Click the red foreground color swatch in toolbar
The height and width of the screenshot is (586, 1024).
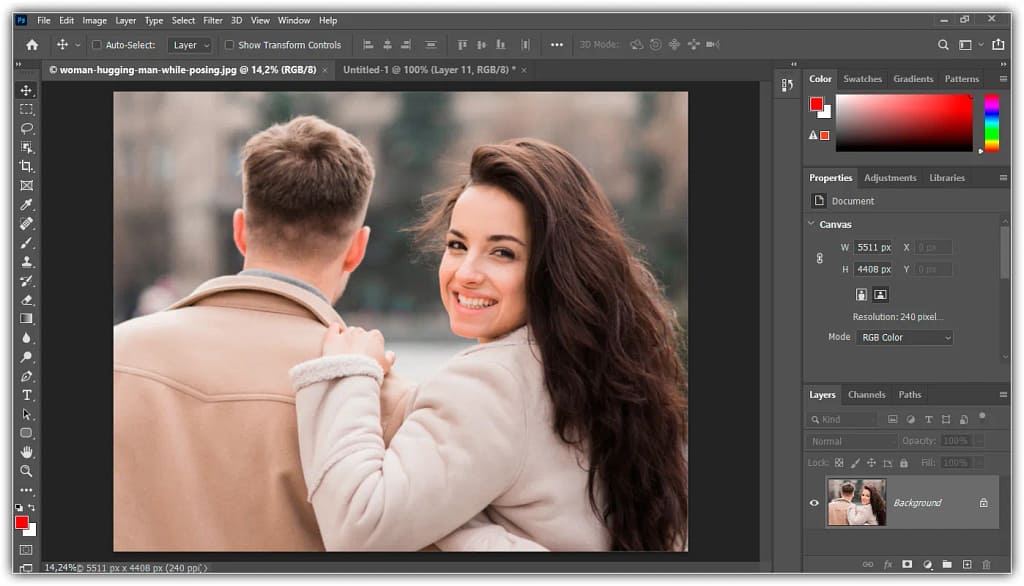(x=21, y=522)
